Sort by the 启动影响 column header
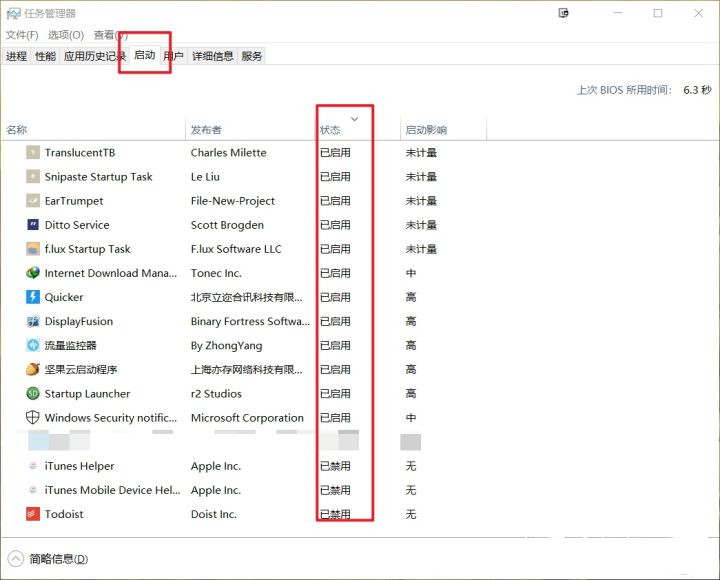This screenshot has height=580, width=720. tap(426, 130)
